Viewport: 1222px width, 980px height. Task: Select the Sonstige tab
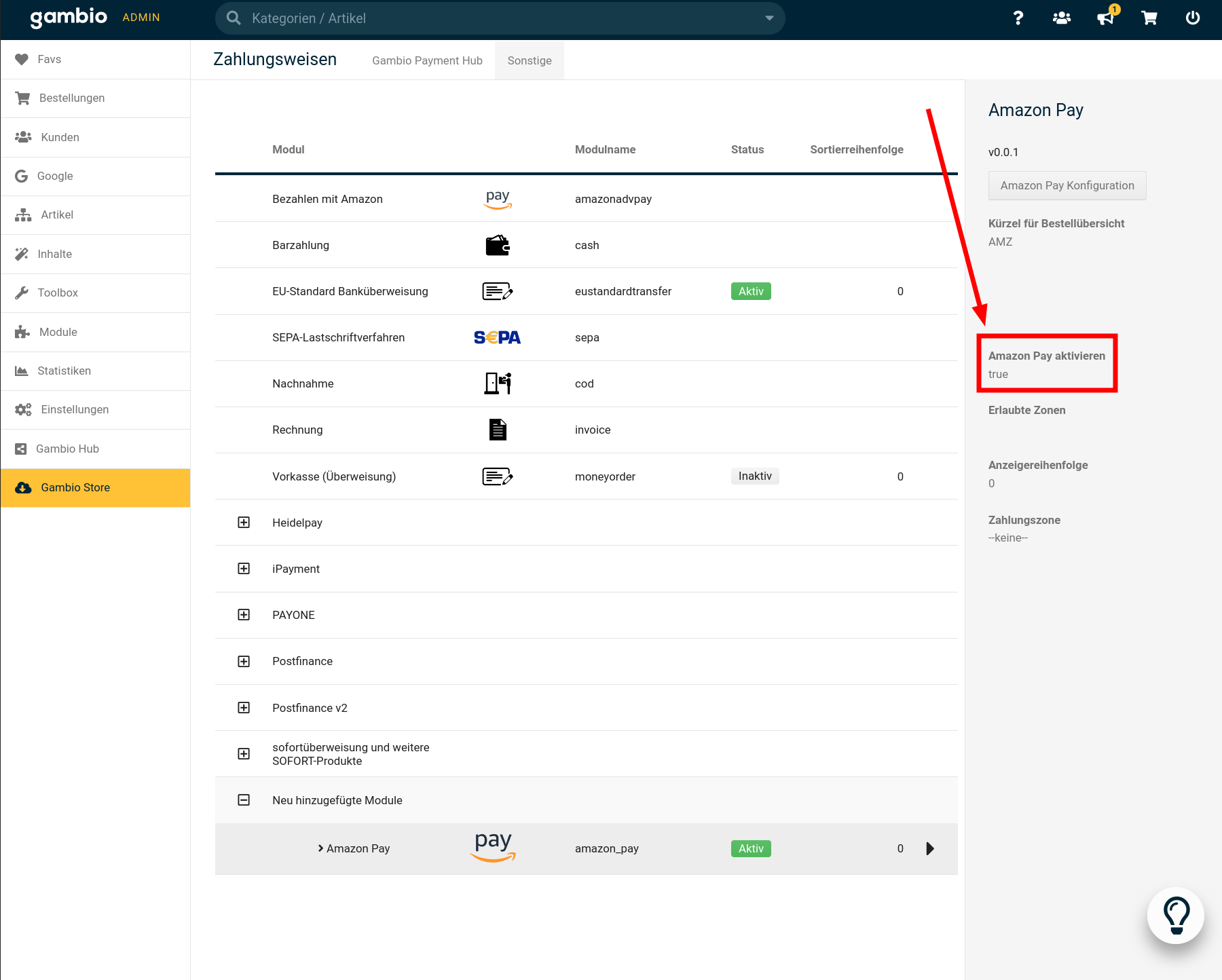point(530,60)
